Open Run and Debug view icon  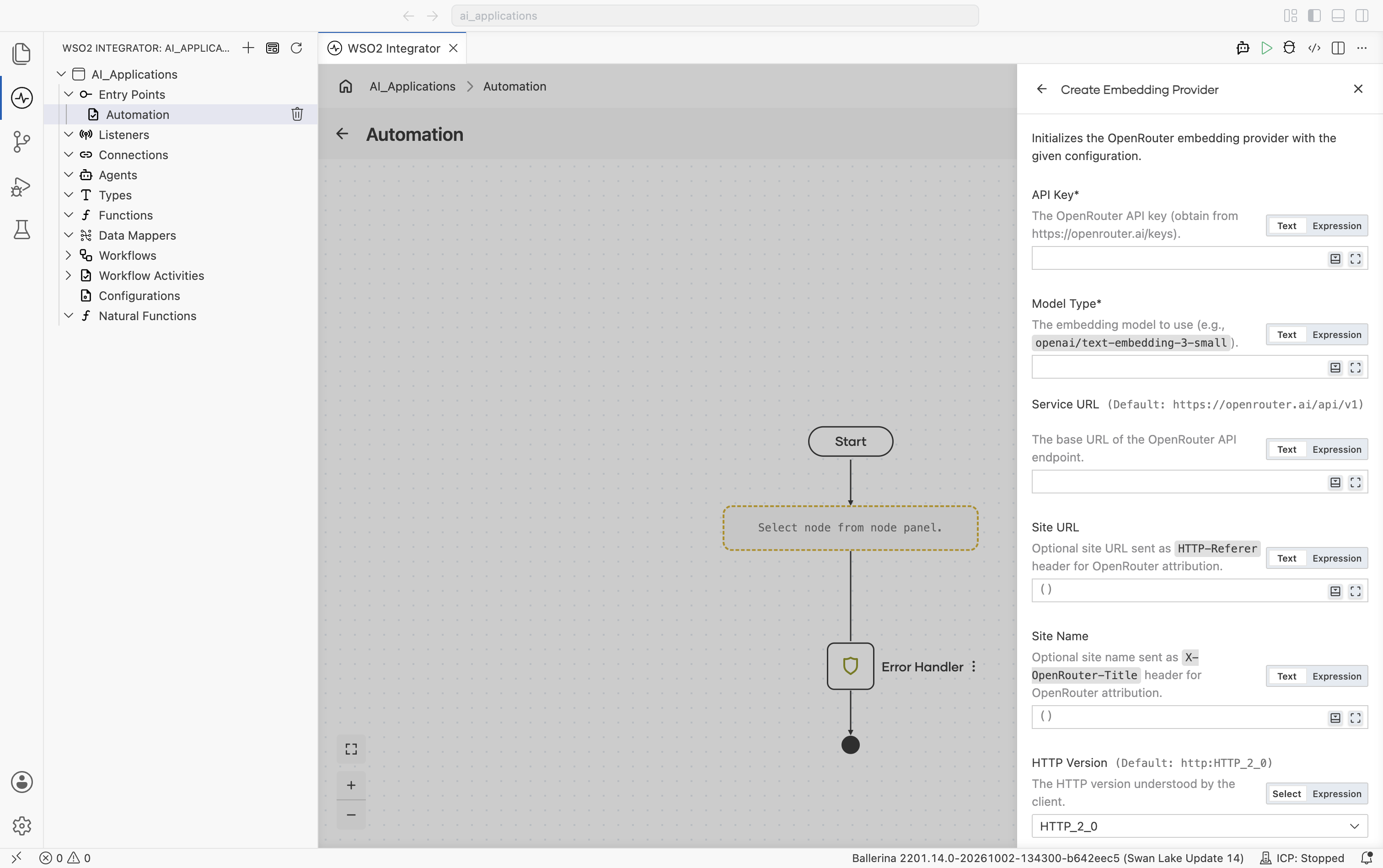21,187
